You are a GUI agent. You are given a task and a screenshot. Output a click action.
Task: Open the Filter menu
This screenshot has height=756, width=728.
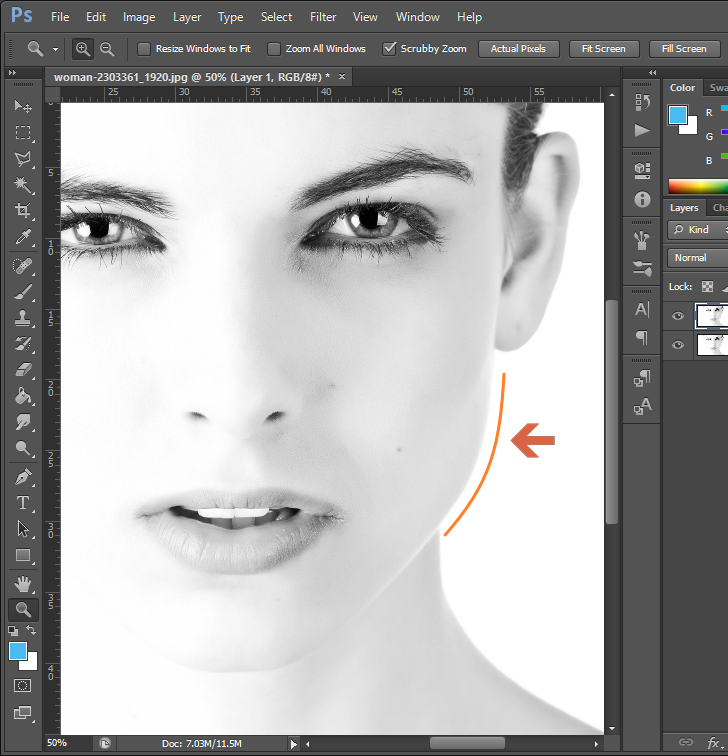(323, 17)
